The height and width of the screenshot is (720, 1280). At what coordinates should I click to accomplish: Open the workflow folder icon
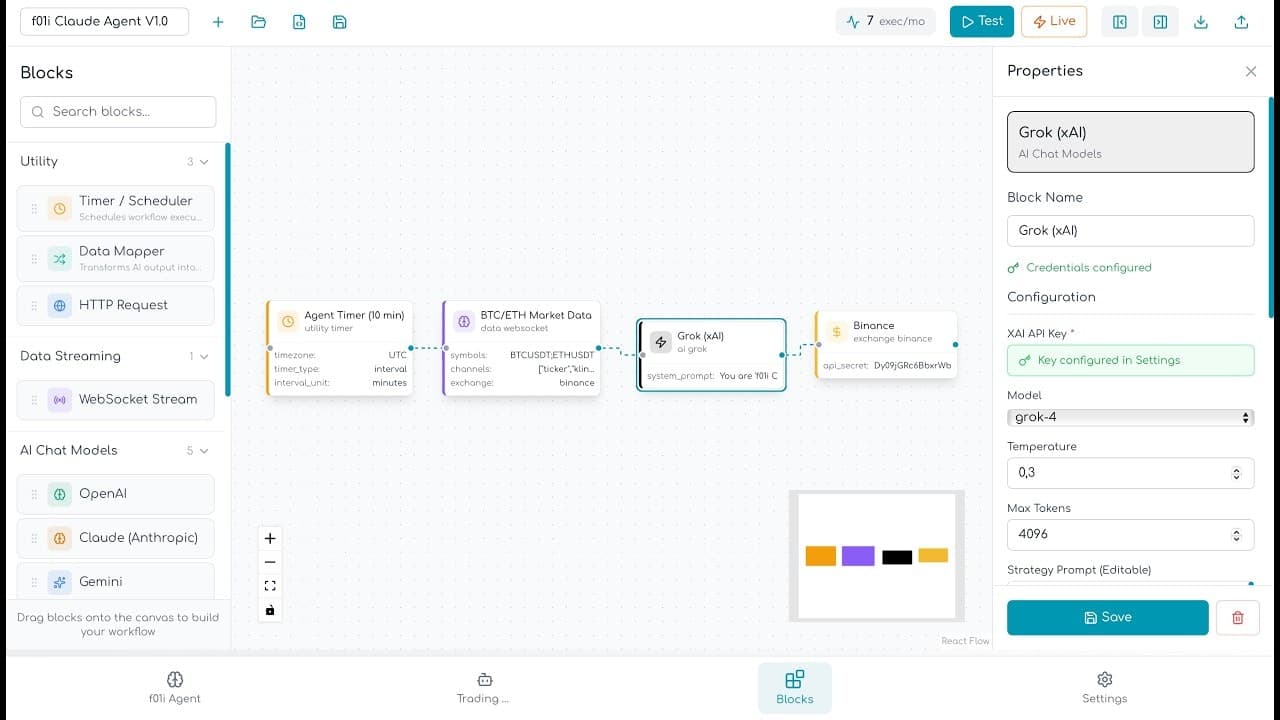(259, 21)
